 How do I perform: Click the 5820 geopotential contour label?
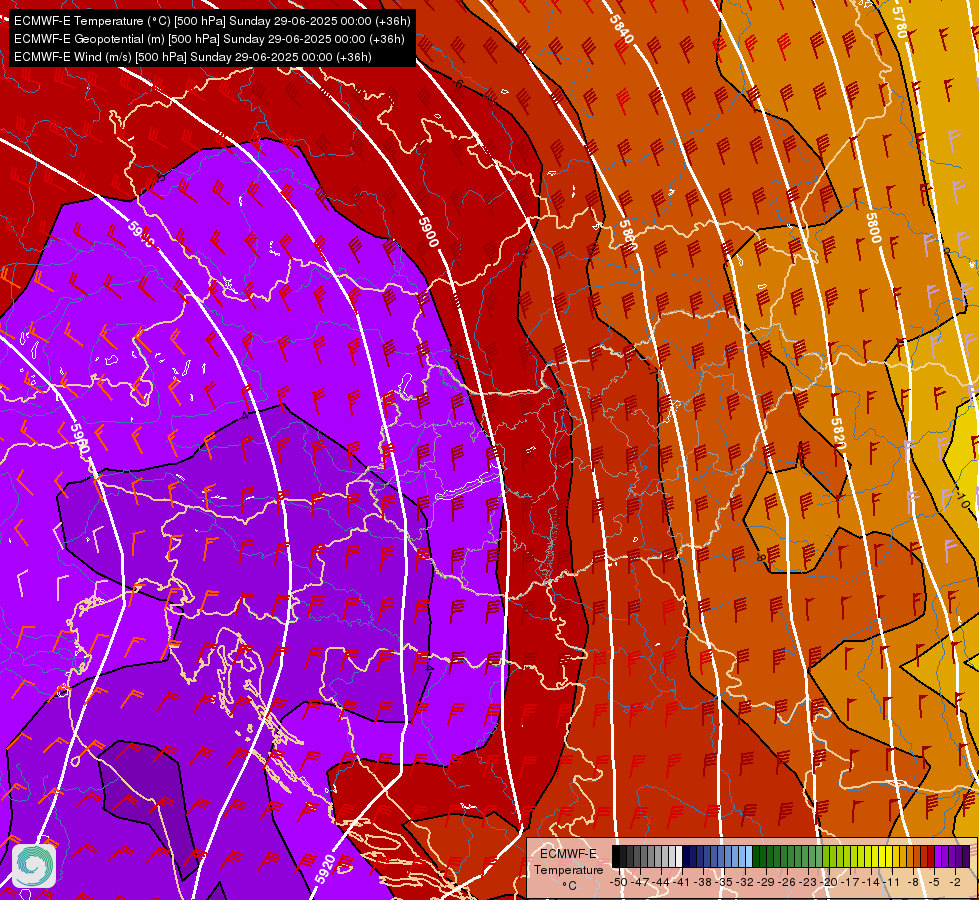pos(838,433)
